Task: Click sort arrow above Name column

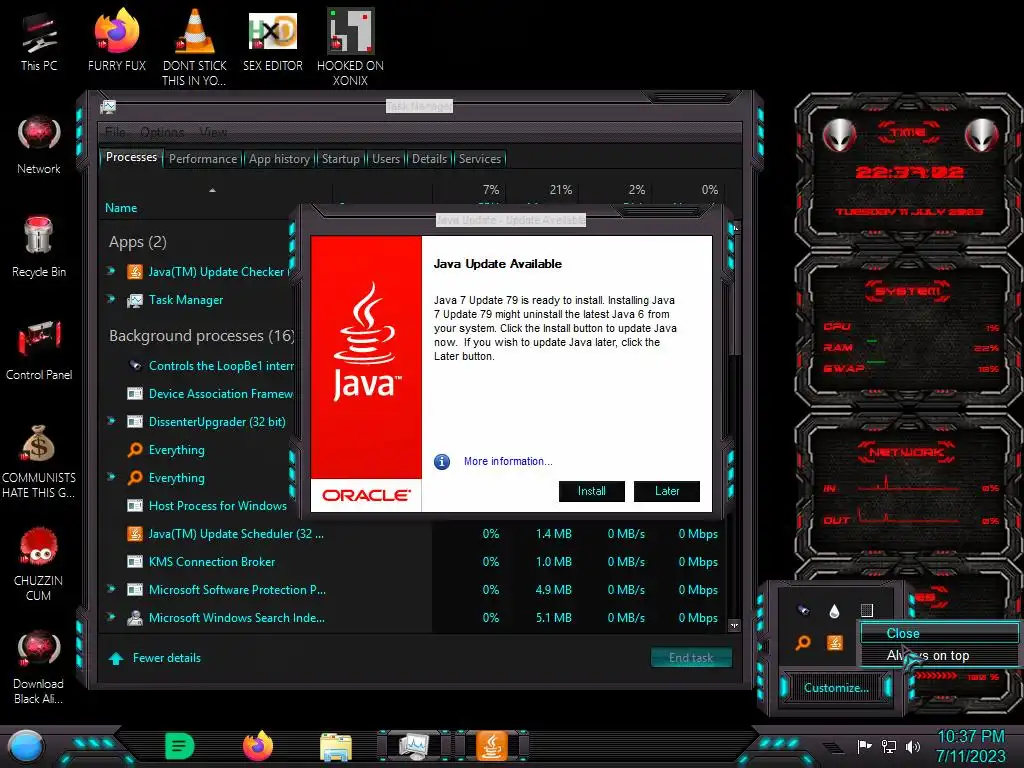Action: [212, 190]
